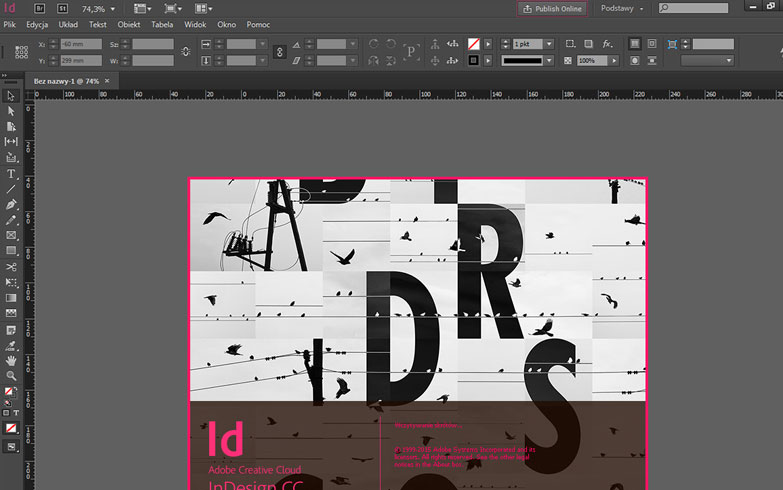Select the Pen tool
Image resolution: width=783 pixels, height=490 pixels.
pos(10,204)
